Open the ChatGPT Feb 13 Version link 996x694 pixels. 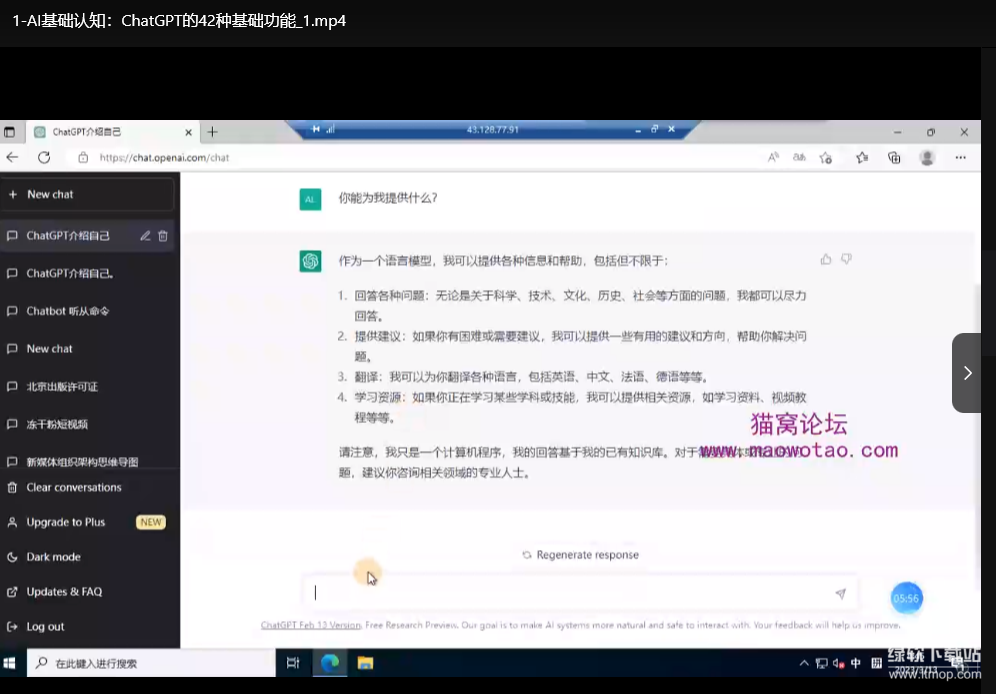tap(310, 625)
